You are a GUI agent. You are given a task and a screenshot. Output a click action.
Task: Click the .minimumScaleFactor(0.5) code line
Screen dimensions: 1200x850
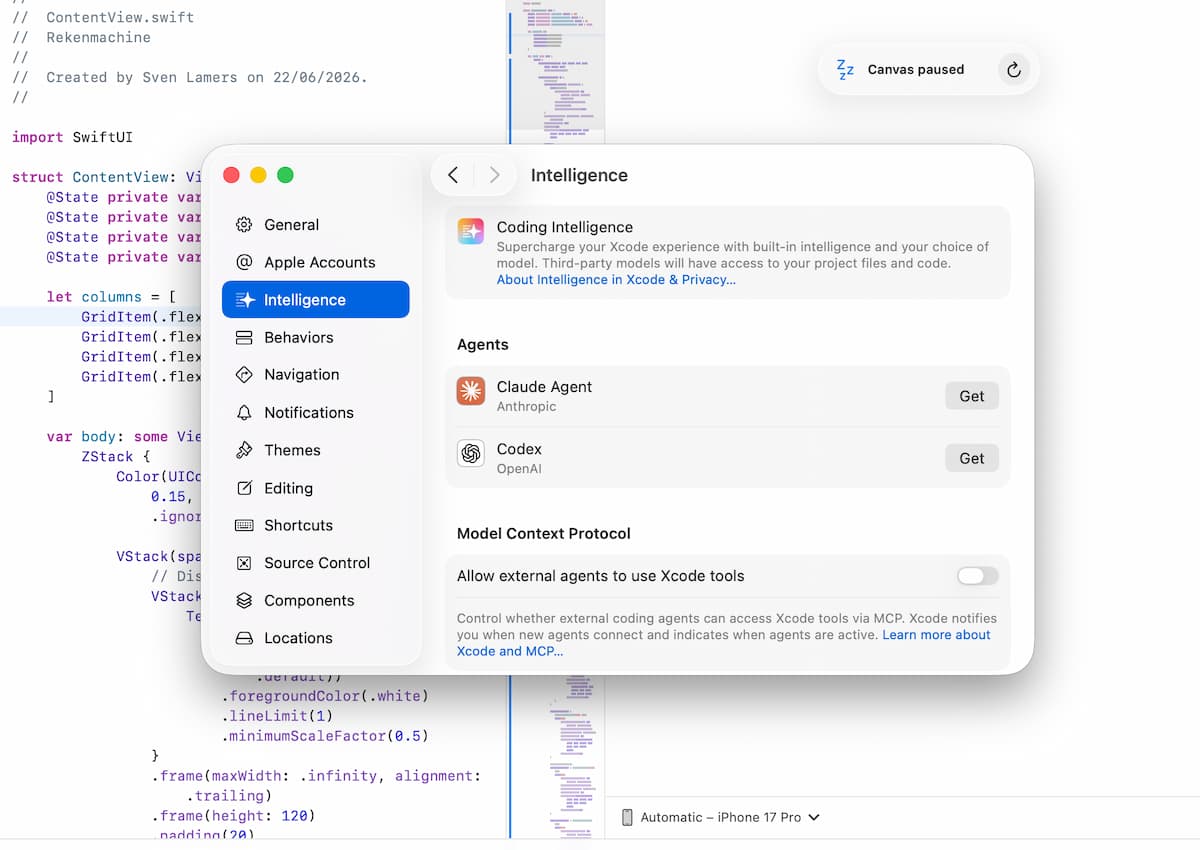point(325,736)
